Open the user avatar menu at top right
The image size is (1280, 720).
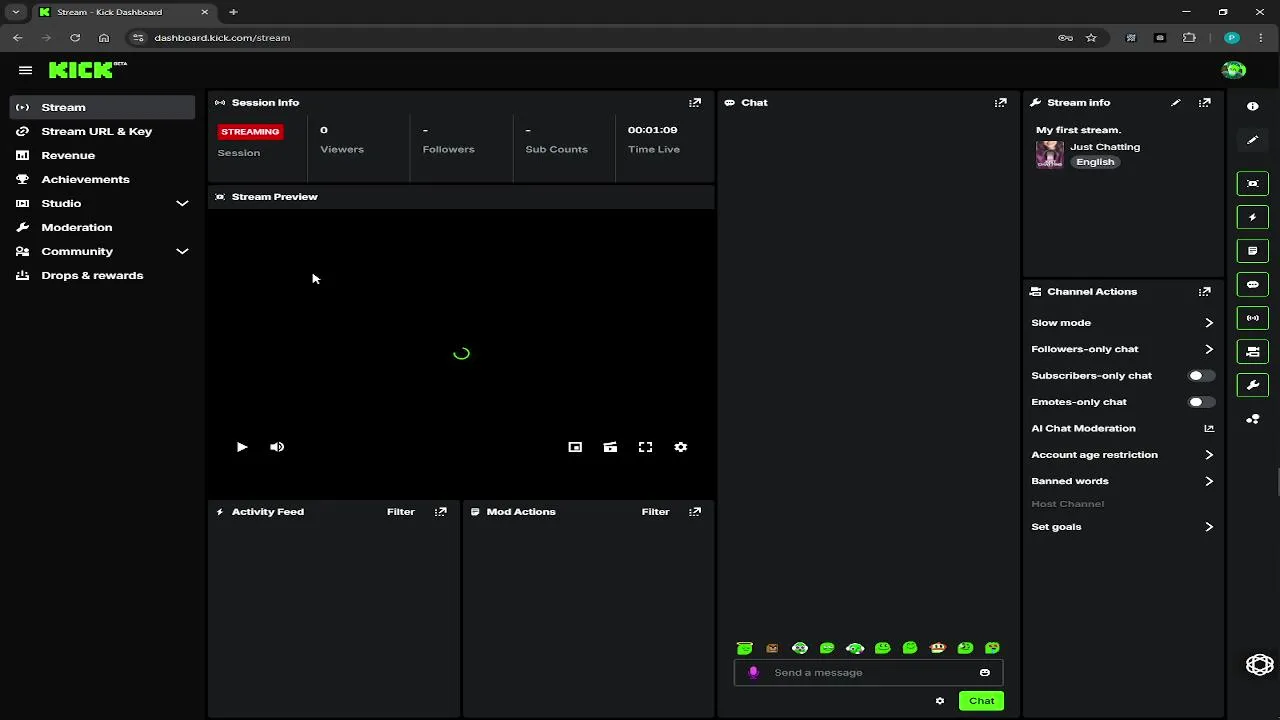tap(1233, 70)
